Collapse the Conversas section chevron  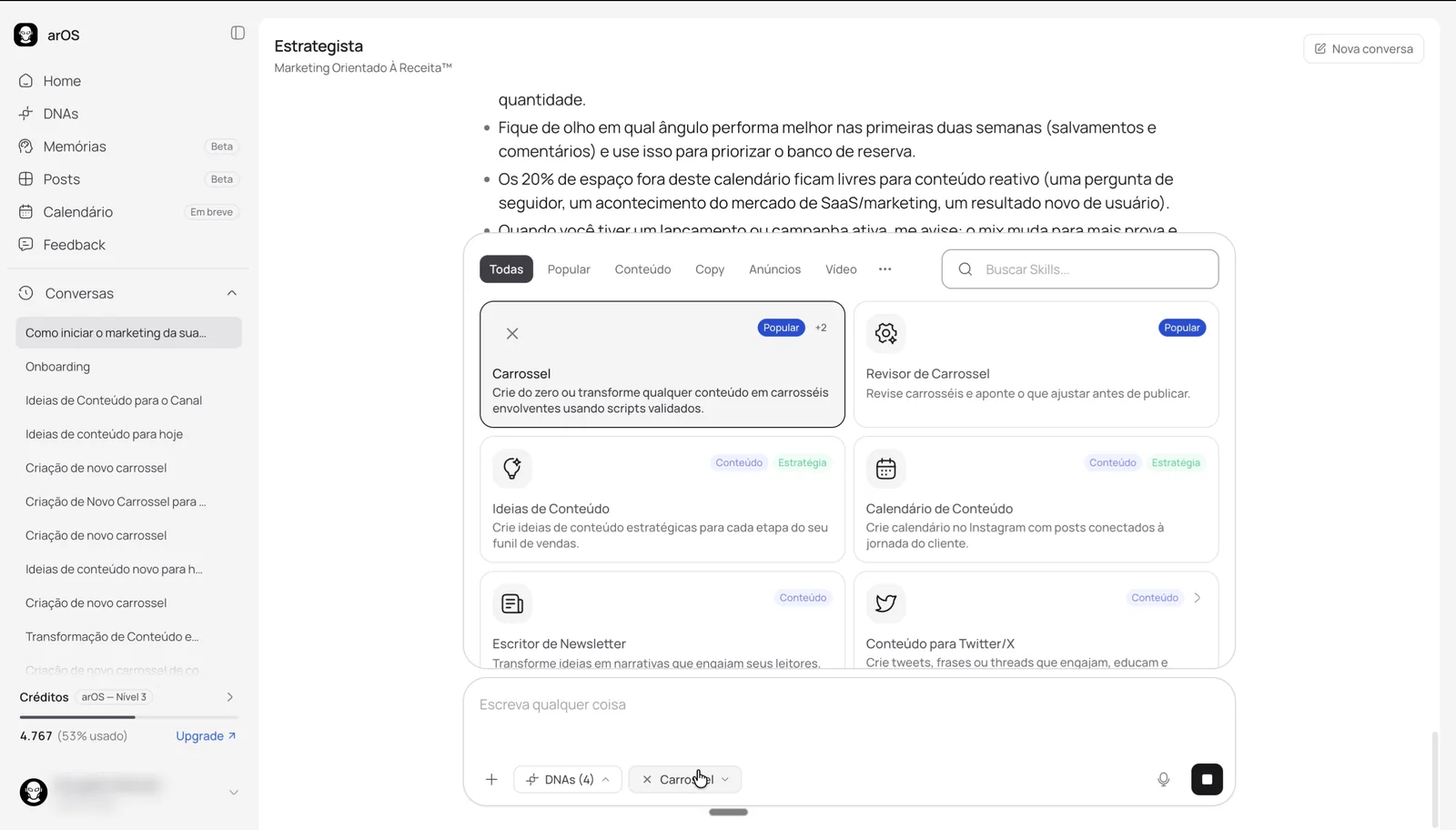pos(232,293)
